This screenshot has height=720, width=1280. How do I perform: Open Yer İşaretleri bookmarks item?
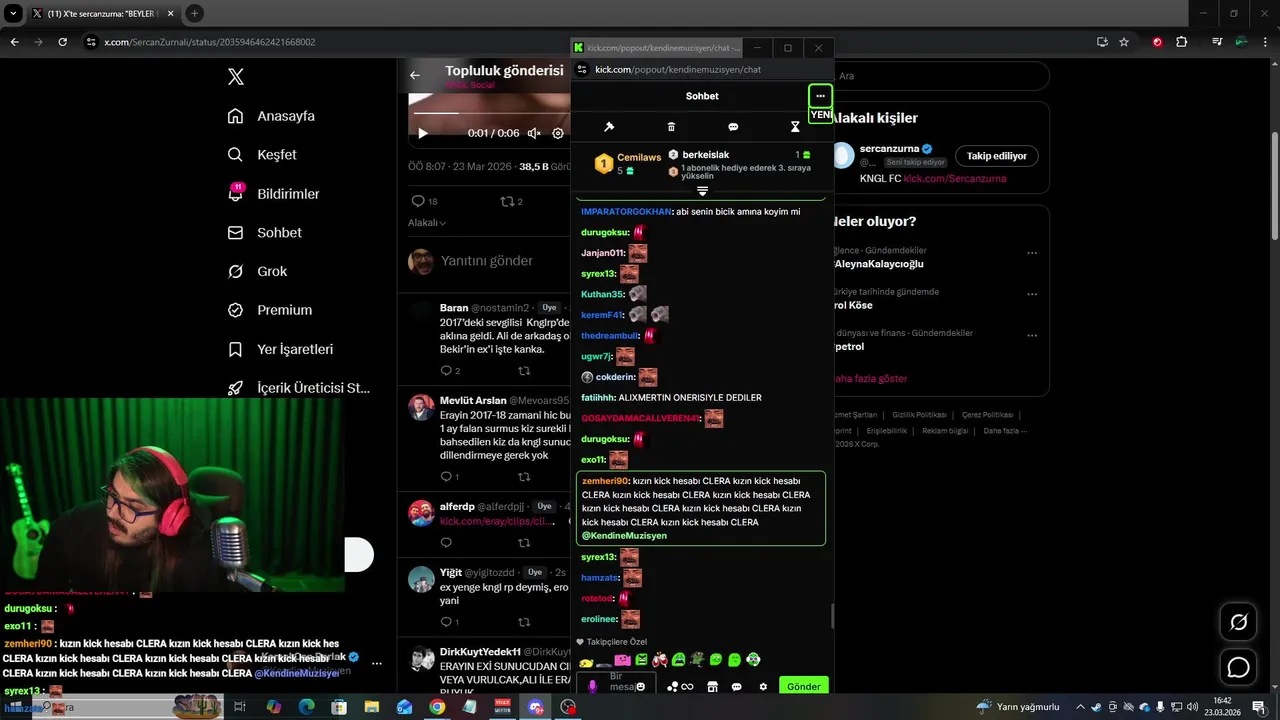click(x=281, y=349)
